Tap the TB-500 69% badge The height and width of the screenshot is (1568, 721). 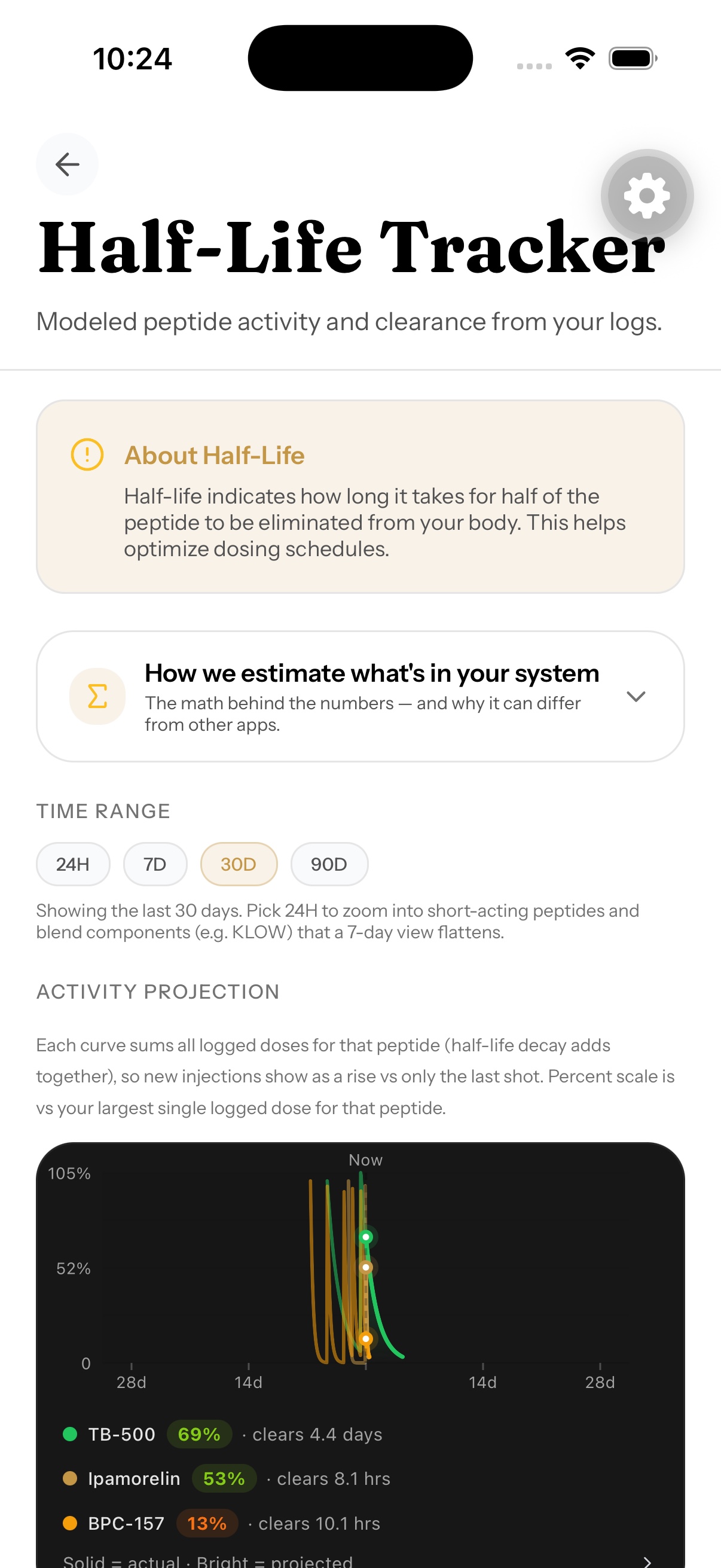pyautogui.click(x=199, y=1434)
